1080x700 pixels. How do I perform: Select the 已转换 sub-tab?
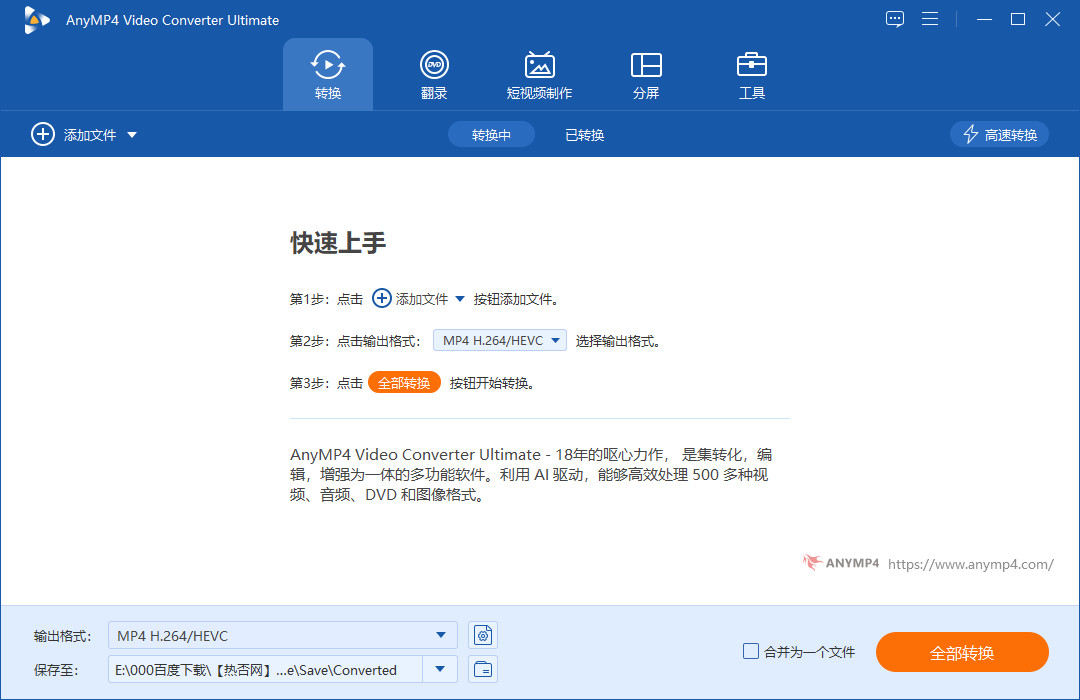click(585, 135)
